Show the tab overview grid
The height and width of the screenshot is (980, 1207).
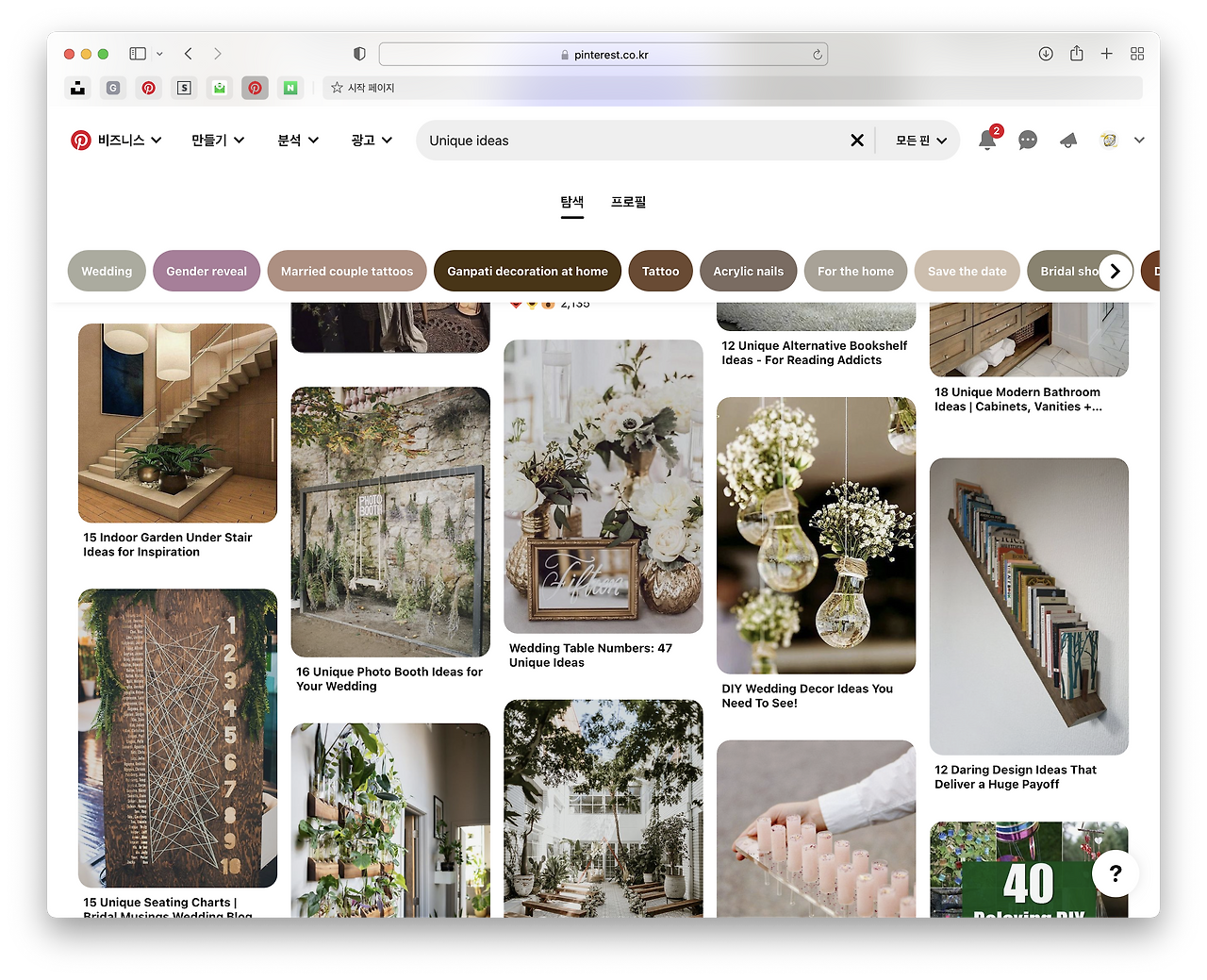click(x=1137, y=54)
